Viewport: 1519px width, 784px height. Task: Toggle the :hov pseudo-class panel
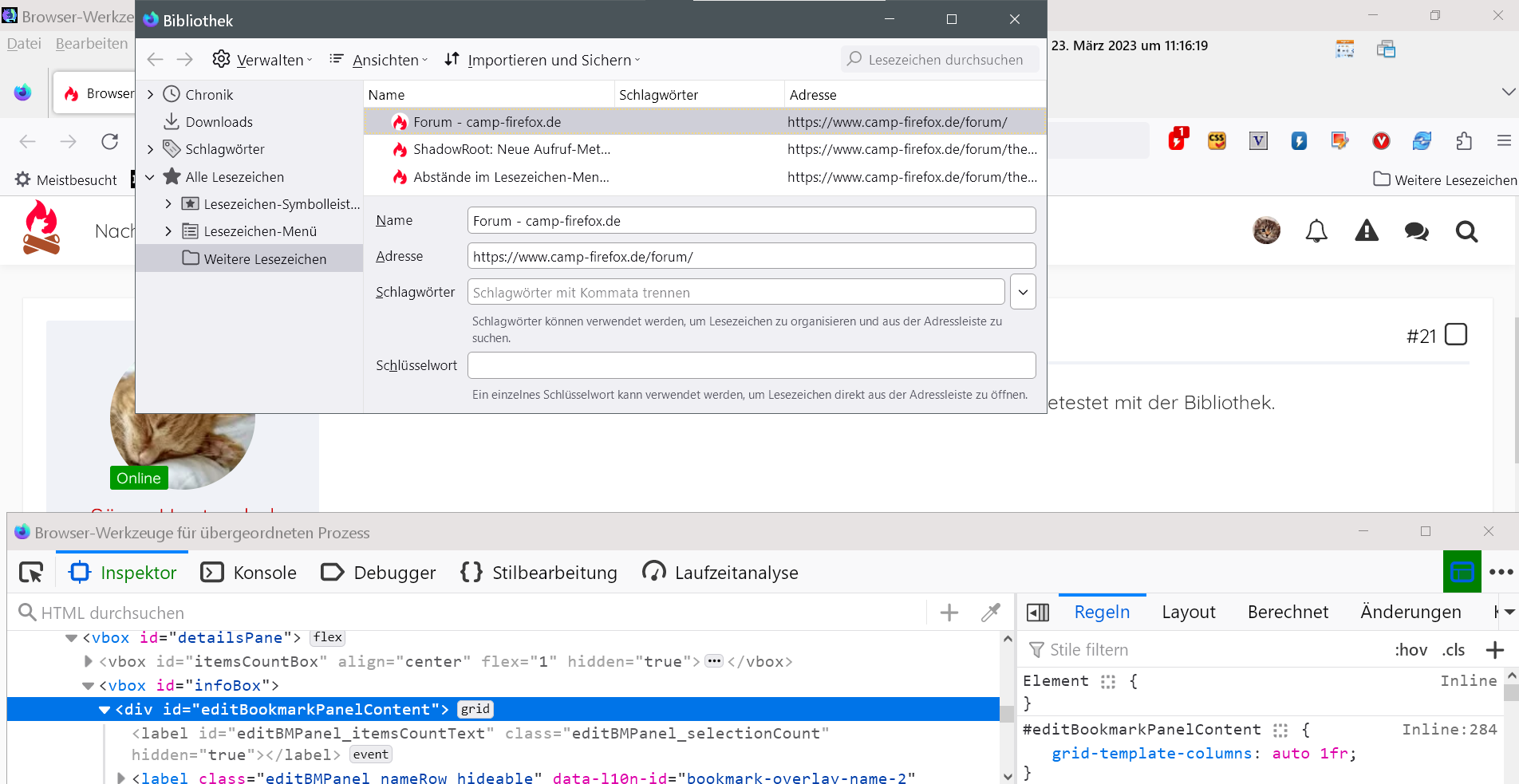click(x=1410, y=650)
